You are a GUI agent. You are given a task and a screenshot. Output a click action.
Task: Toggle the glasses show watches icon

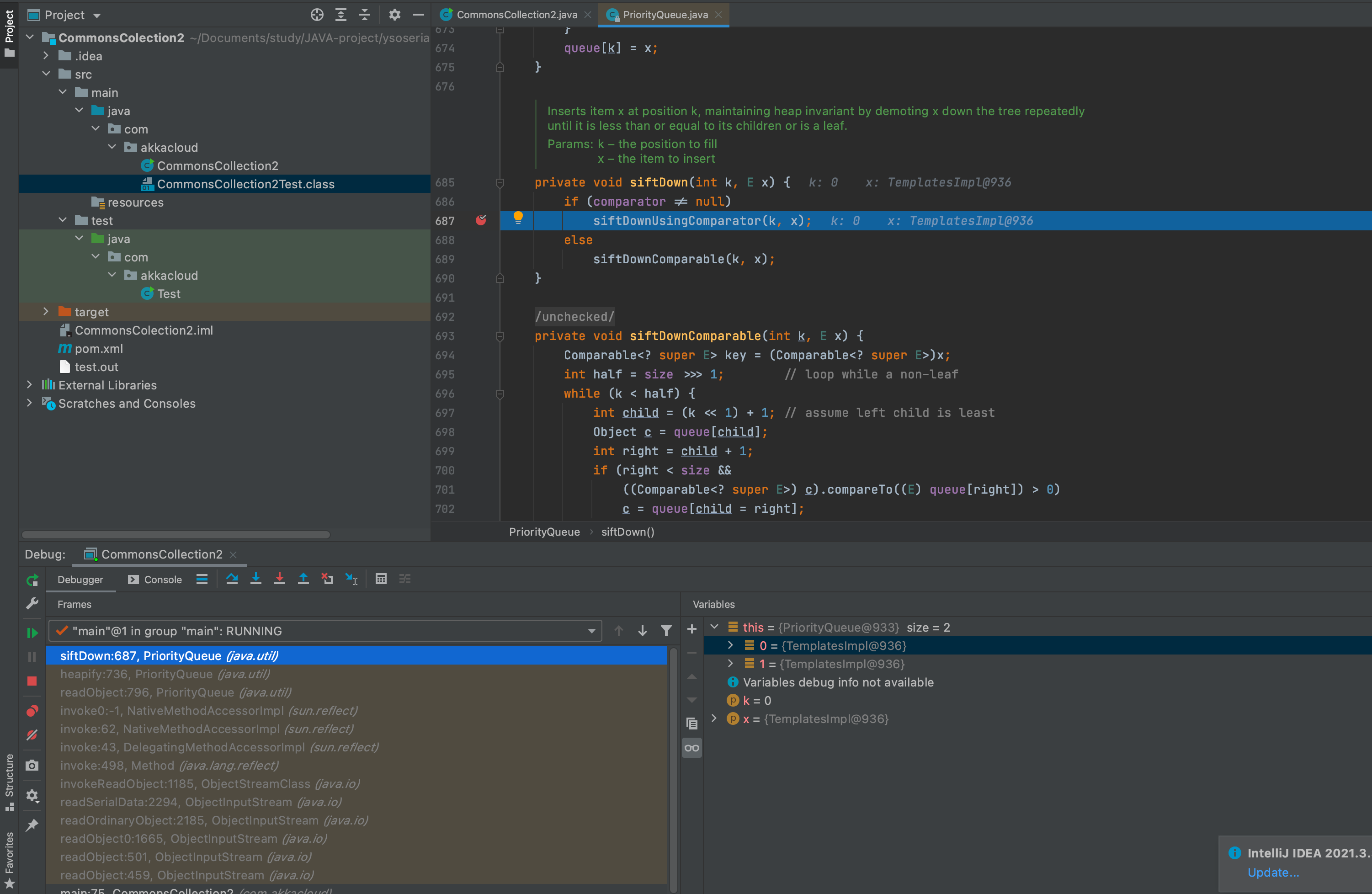[x=692, y=748]
